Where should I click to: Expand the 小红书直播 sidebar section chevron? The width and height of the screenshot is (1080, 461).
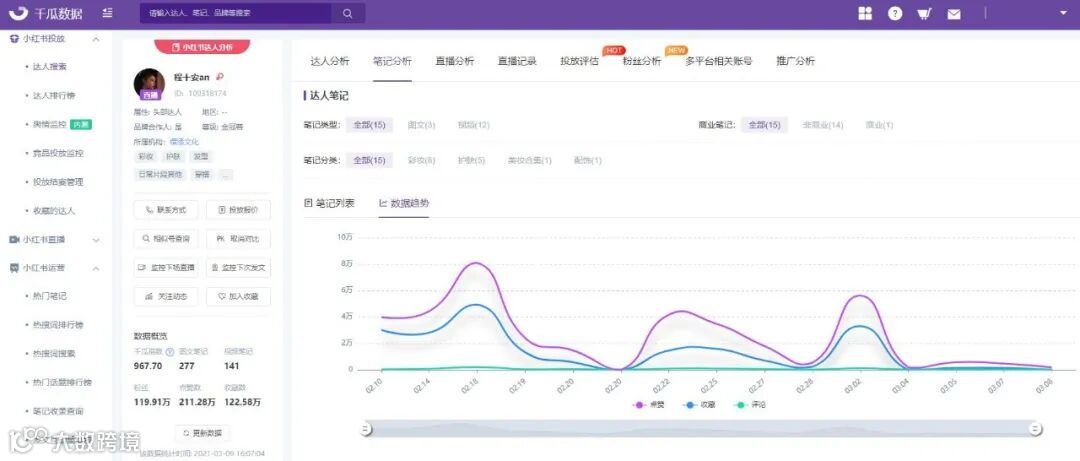coord(96,240)
